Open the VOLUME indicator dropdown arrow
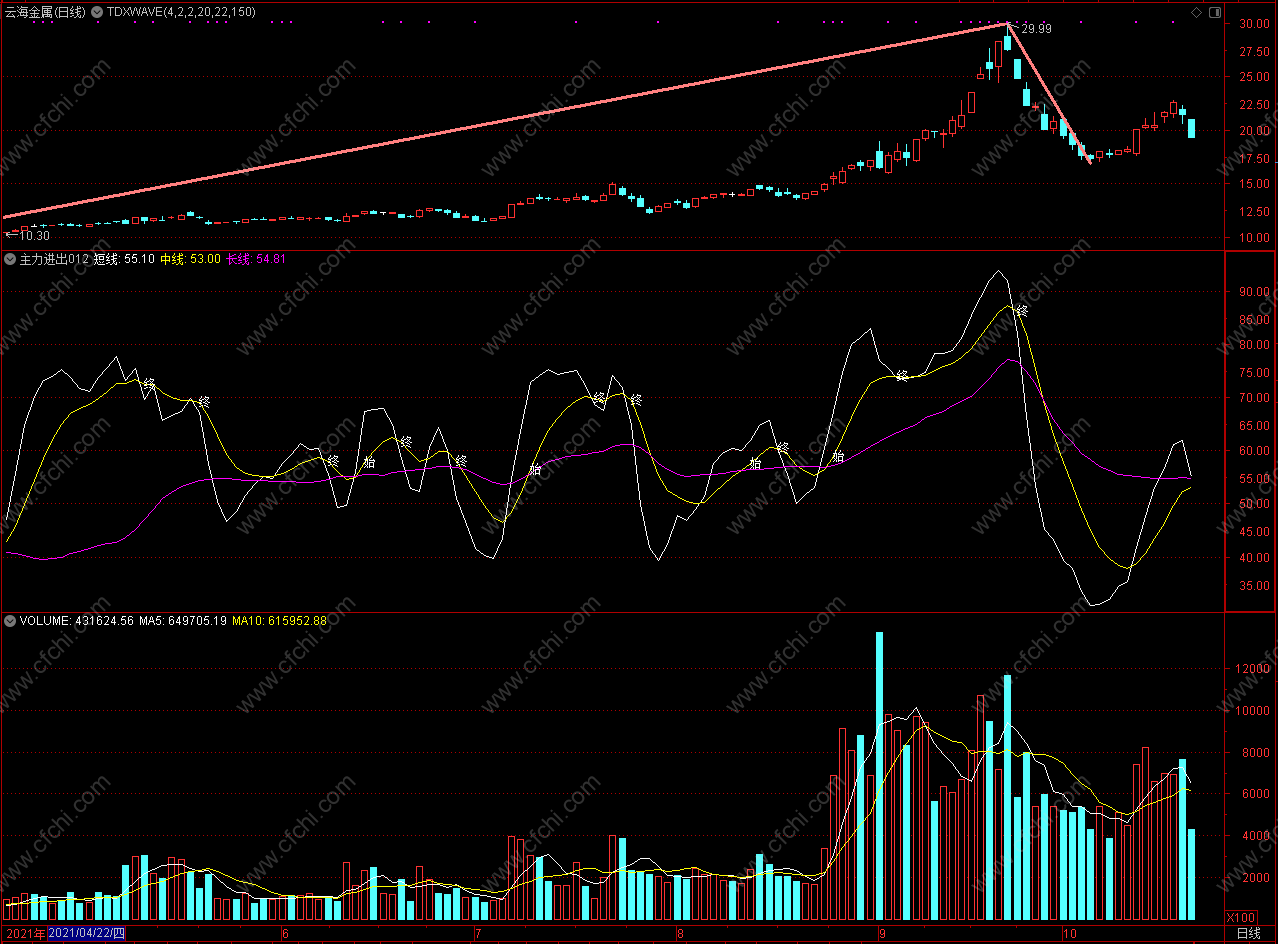Viewport: 1278px width, 944px height. [x=10, y=621]
